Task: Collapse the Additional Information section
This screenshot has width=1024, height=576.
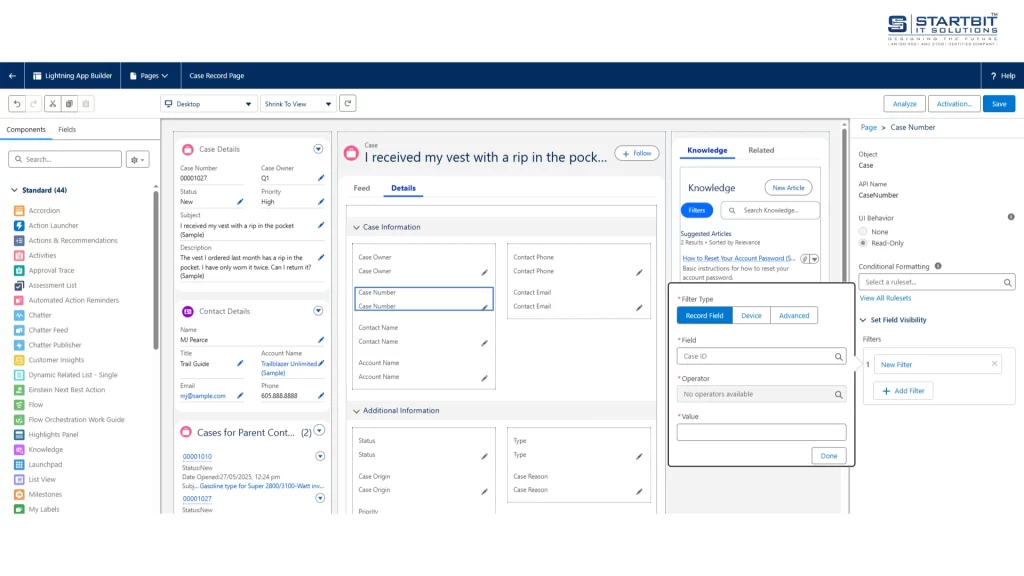Action: [357, 411]
